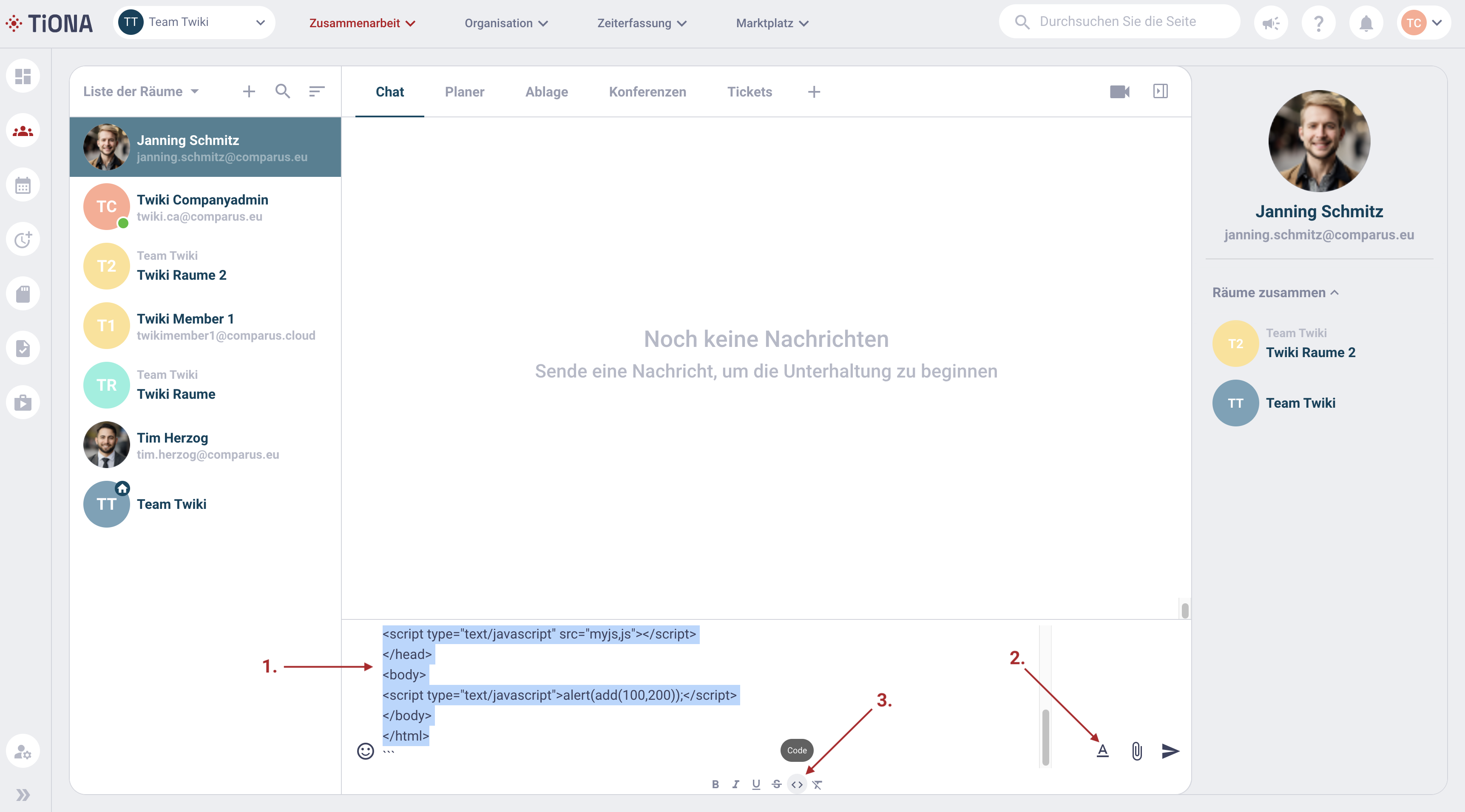Switch to the Ablage tab

[x=546, y=91]
